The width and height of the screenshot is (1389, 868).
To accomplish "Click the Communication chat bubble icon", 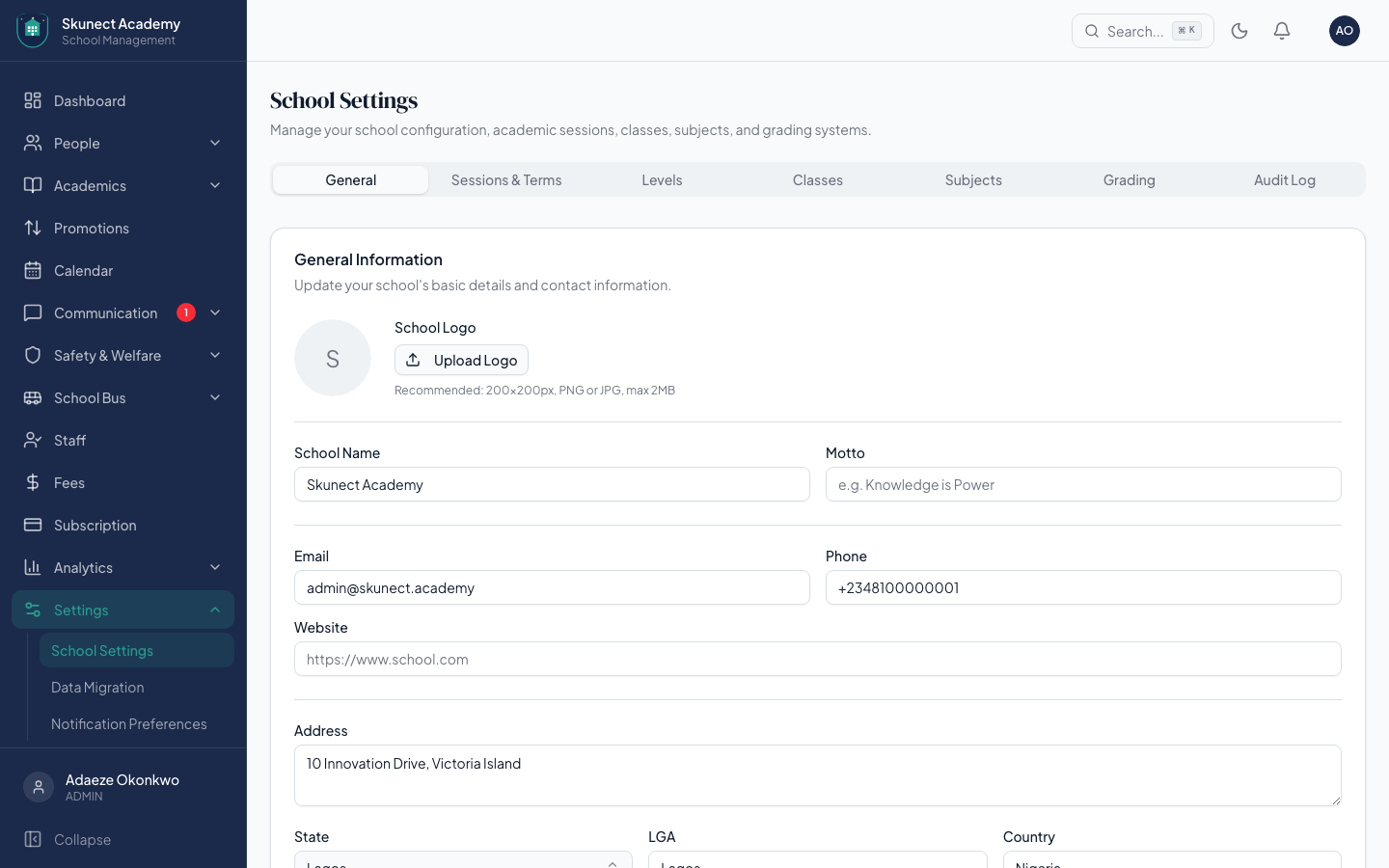I will [x=33, y=312].
